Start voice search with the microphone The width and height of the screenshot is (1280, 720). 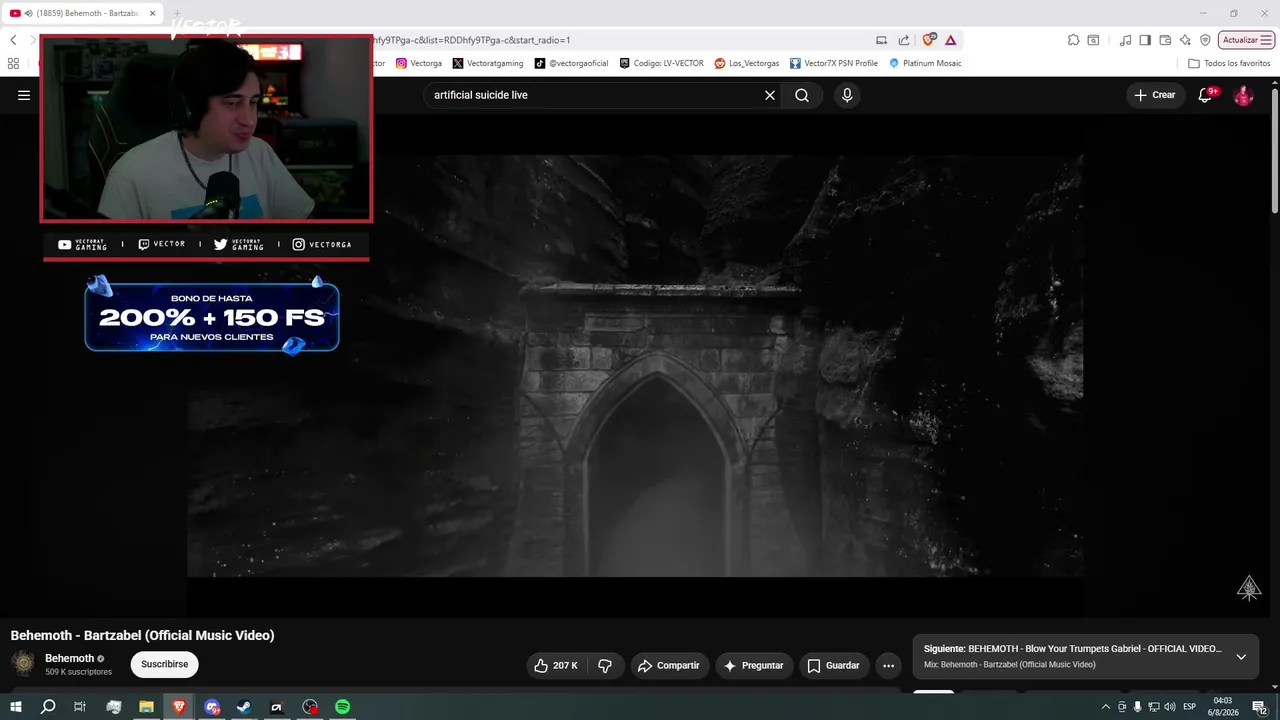(x=847, y=95)
